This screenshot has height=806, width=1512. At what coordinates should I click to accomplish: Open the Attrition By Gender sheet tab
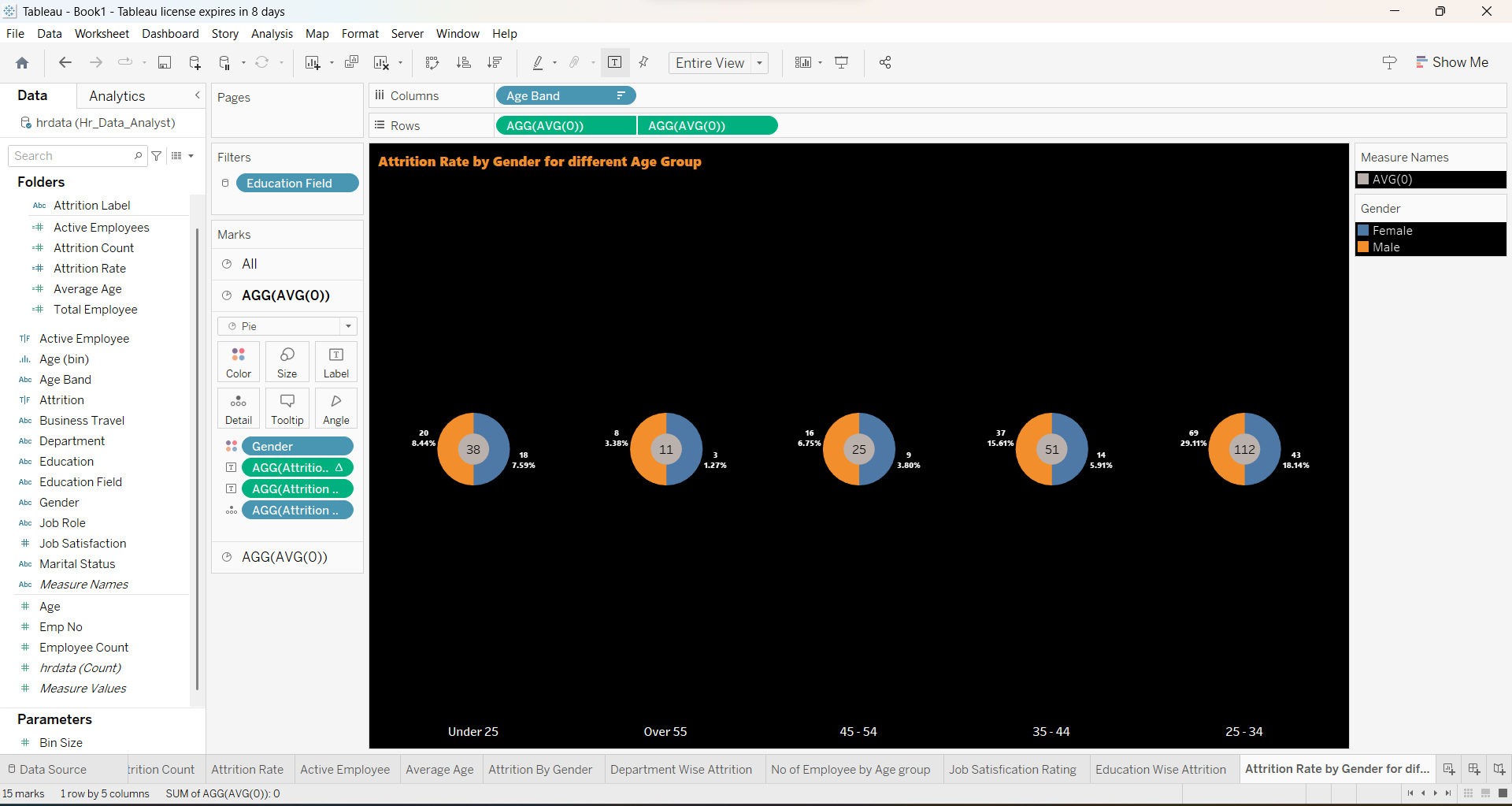point(542,769)
